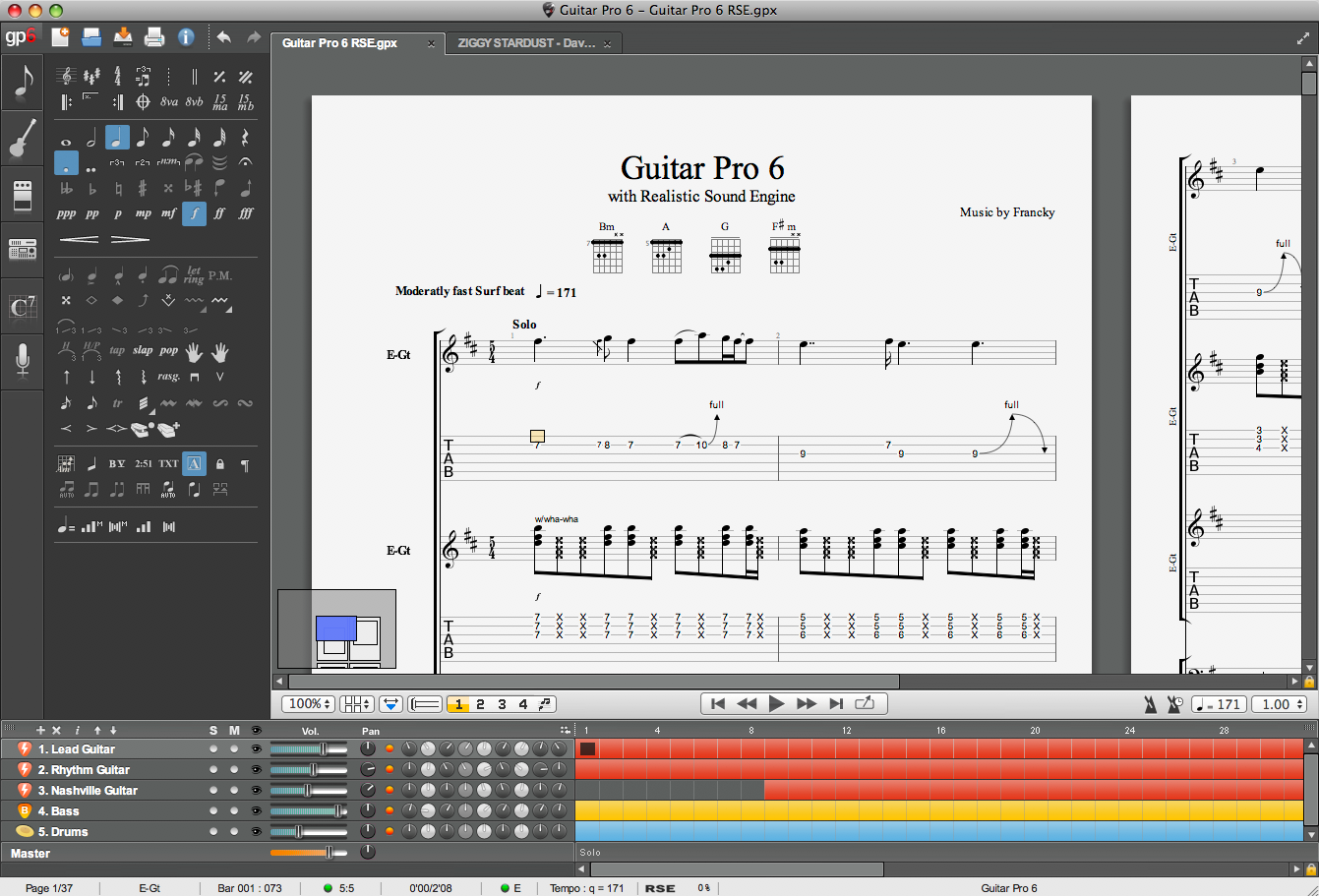Open the zoom level 100% dropdown
This screenshot has width=1319, height=896.
[308, 703]
